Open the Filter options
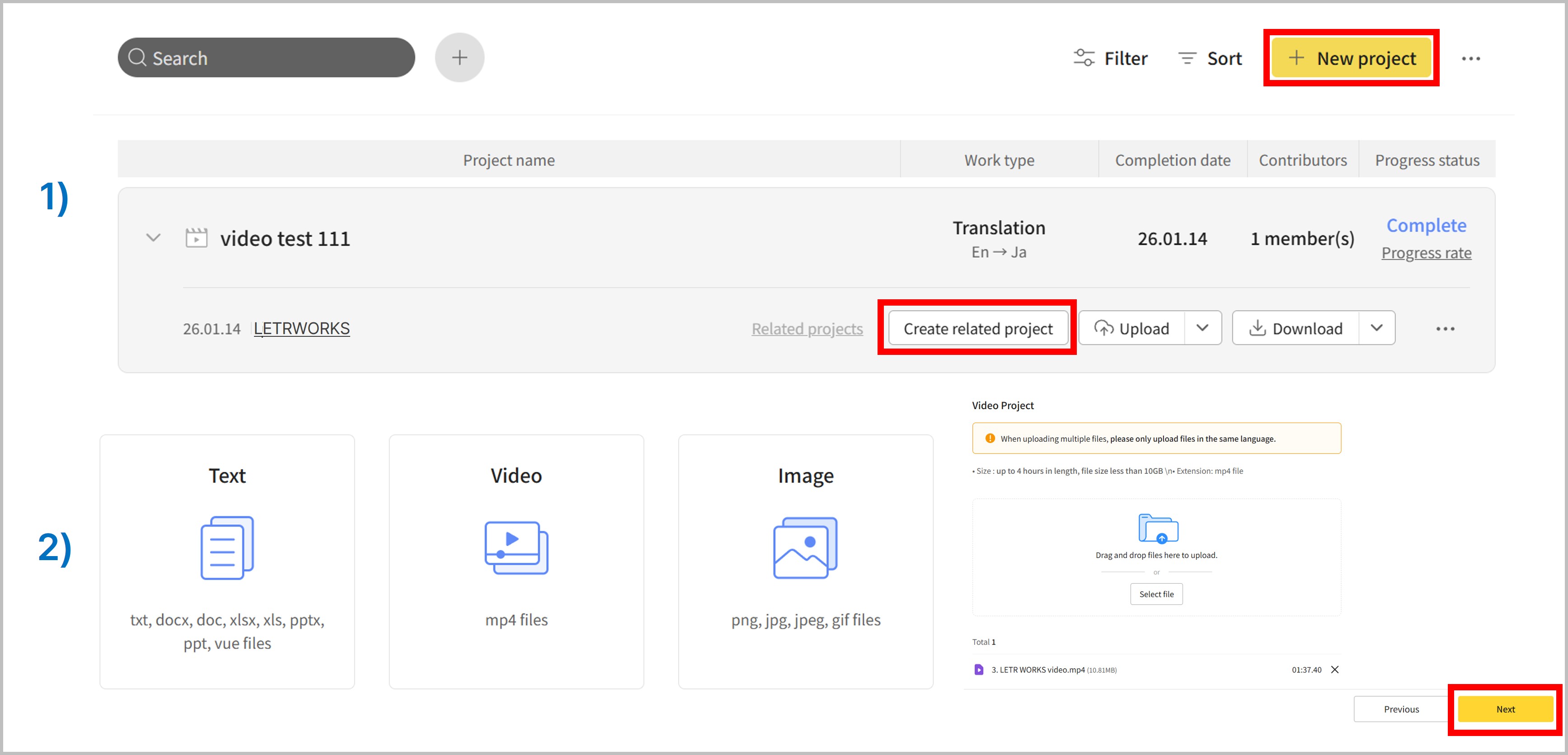 (x=1111, y=58)
